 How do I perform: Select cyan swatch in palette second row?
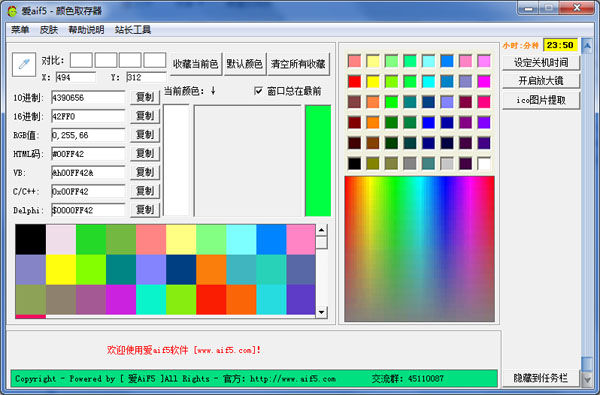[x=429, y=82]
